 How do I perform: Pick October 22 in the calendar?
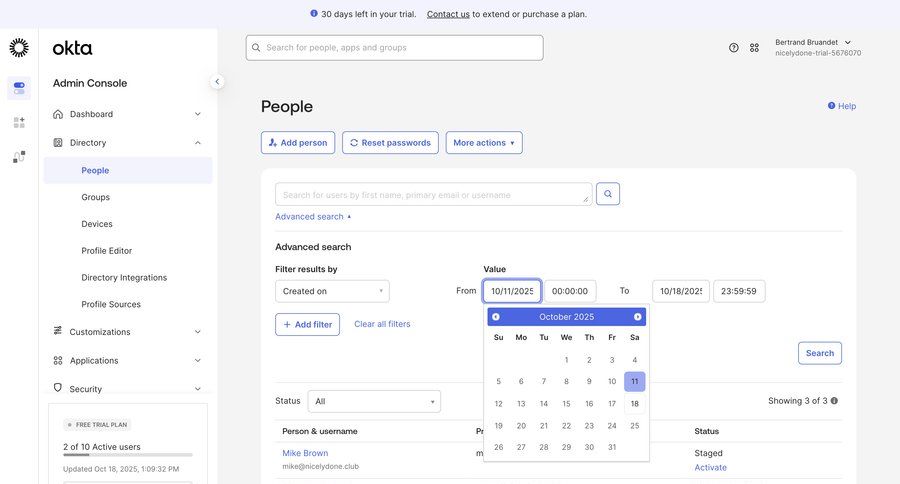point(567,425)
